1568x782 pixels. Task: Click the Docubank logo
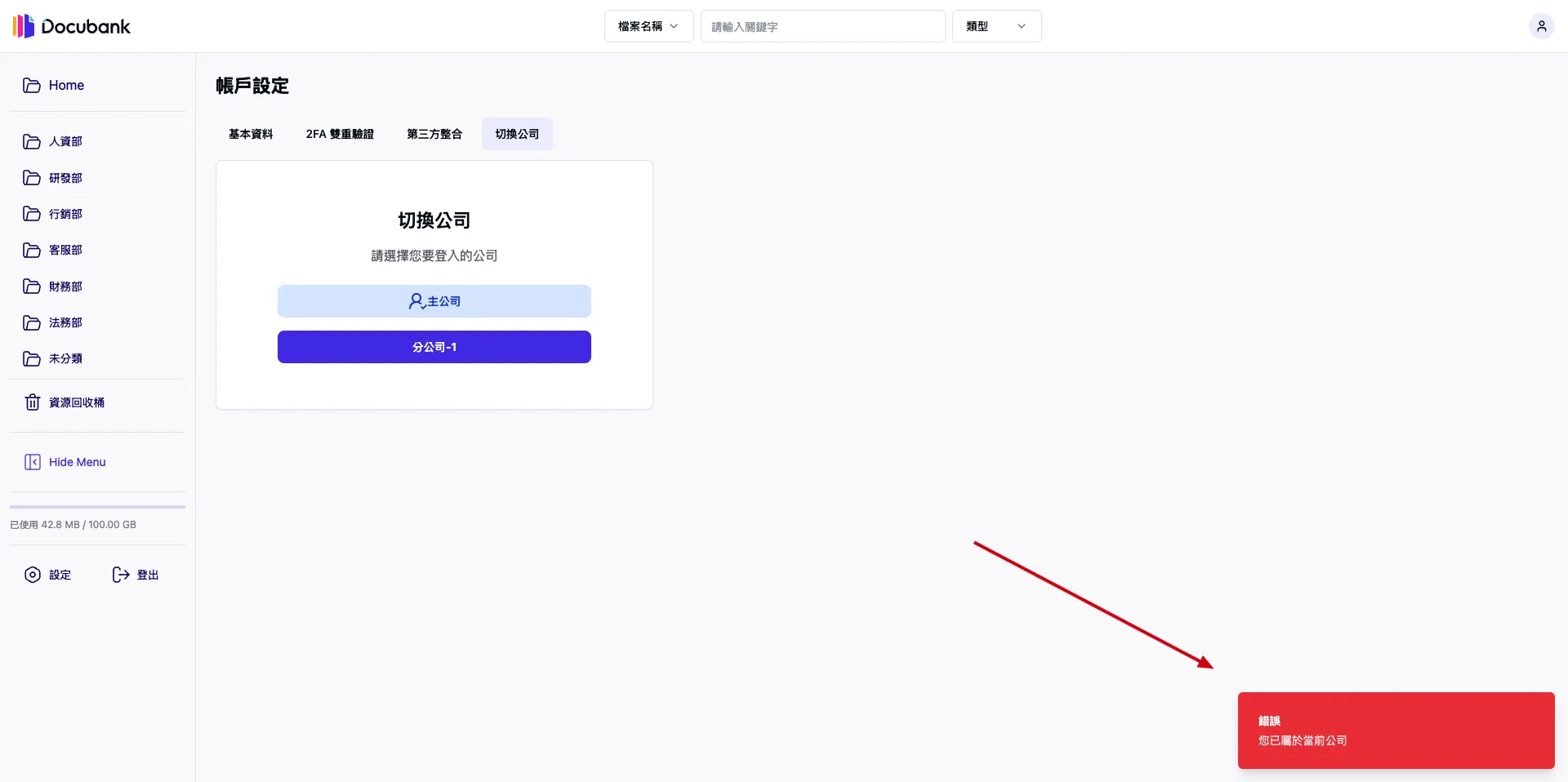coord(72,26)
